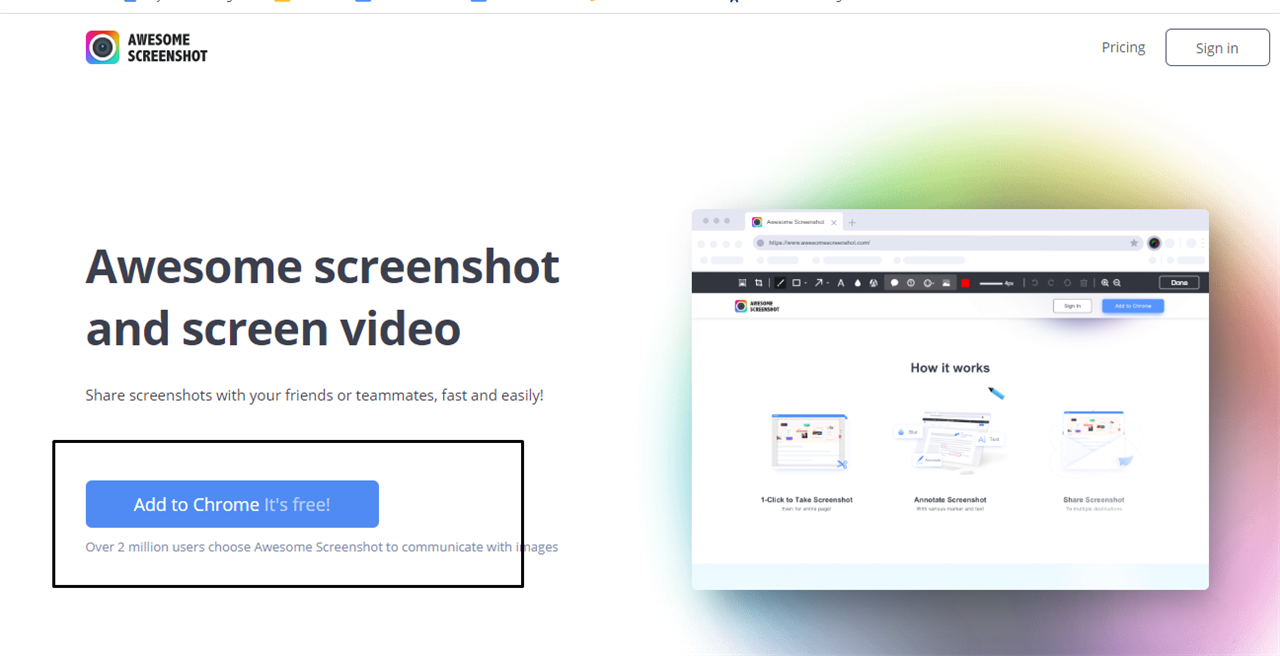1280x656 pixels.
Task: Click the Done button in the mockup toolbar
Action: point(1179,283)
